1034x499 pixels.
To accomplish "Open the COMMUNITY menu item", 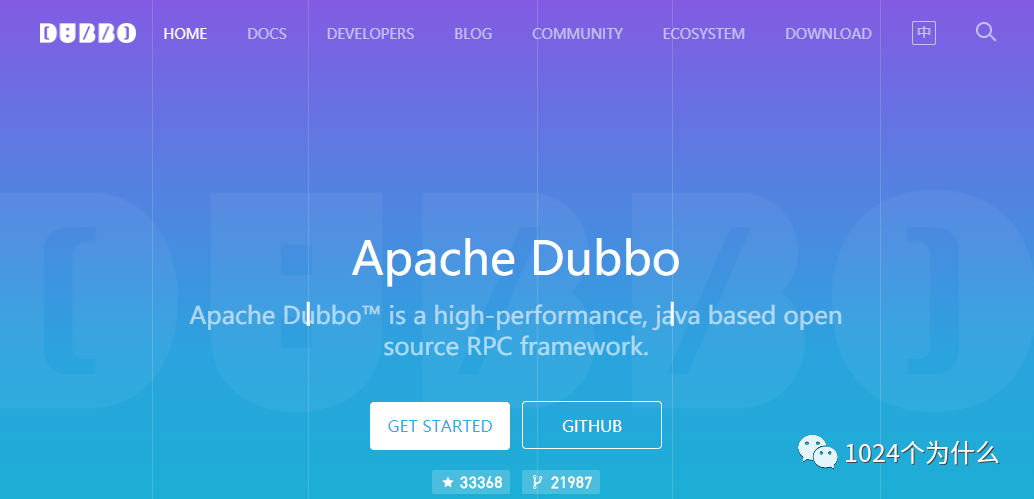I will pyautogui.click(x=577, y=34).
